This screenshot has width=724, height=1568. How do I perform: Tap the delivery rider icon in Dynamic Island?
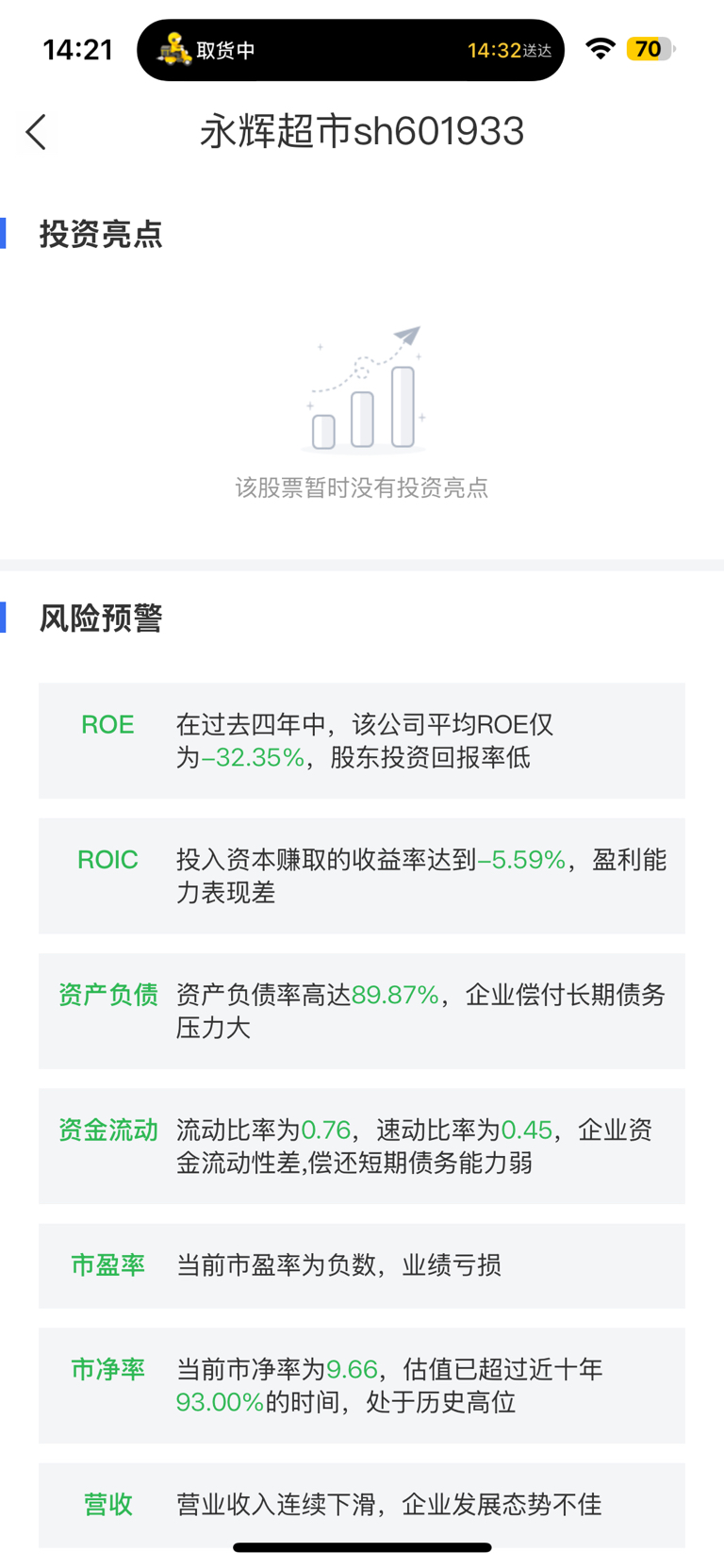pyautogui.click(x=173, y=49)
